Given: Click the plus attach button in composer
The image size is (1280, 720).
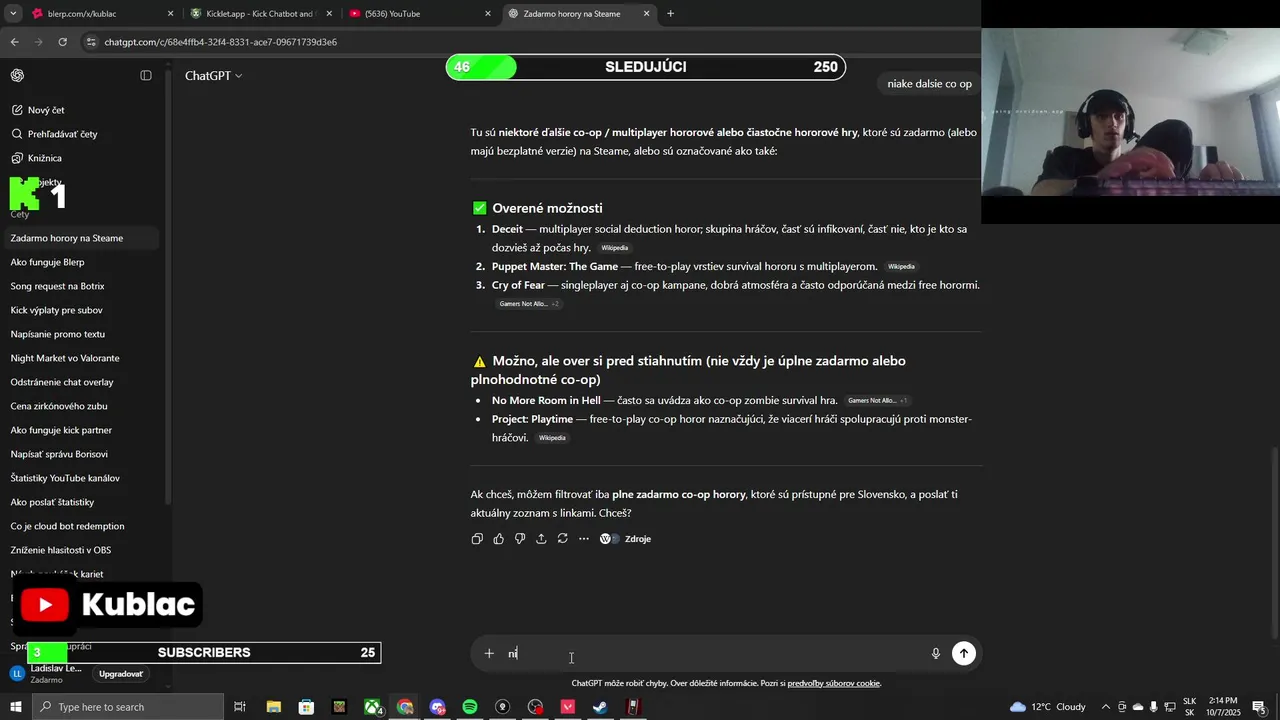Looking at the screenshot, I should (489, 654).
